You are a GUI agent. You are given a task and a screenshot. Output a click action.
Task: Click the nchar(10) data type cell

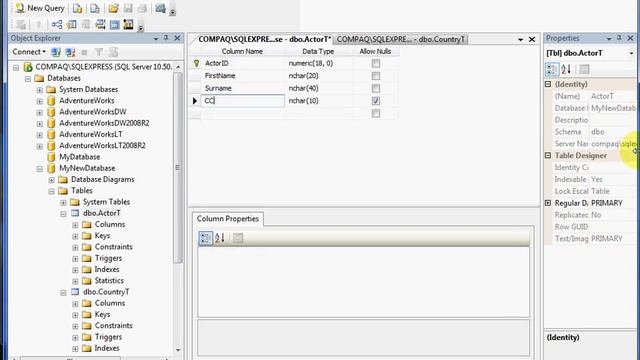(x=318, y=101)
